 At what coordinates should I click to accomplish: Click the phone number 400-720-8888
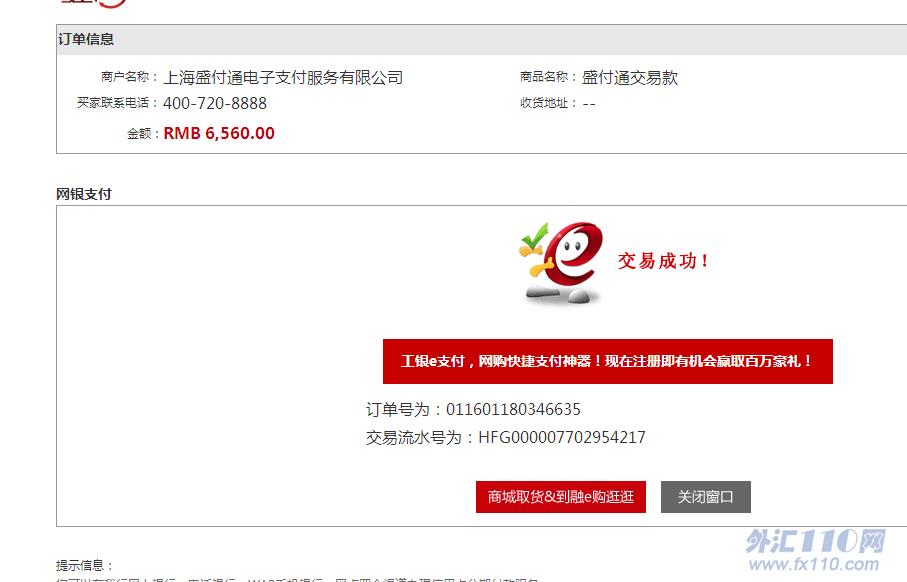[215, 104]
